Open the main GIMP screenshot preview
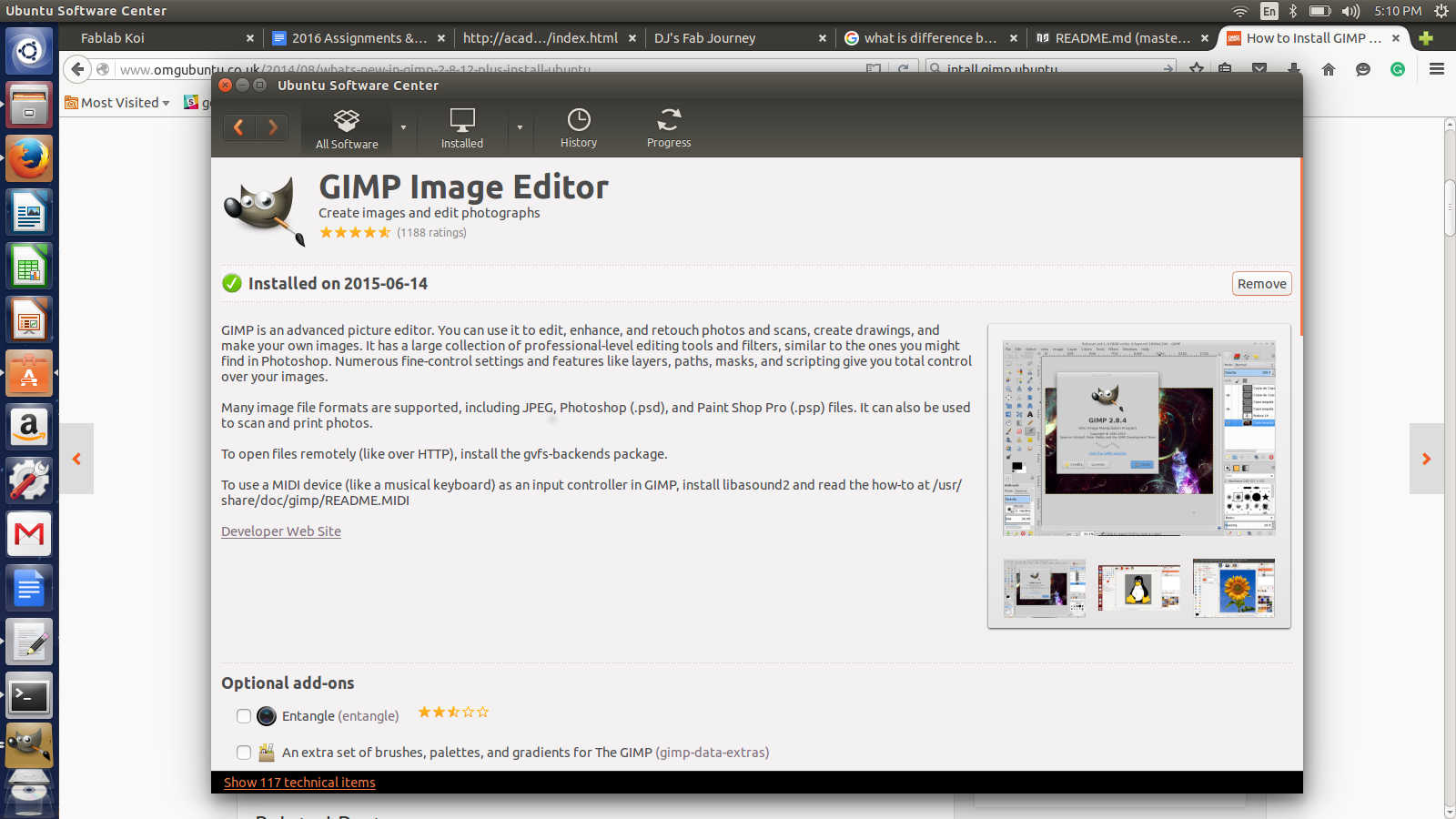The height and width of the screenshot is (819, 1456). pyautogui.click(x=1139, y=438)
